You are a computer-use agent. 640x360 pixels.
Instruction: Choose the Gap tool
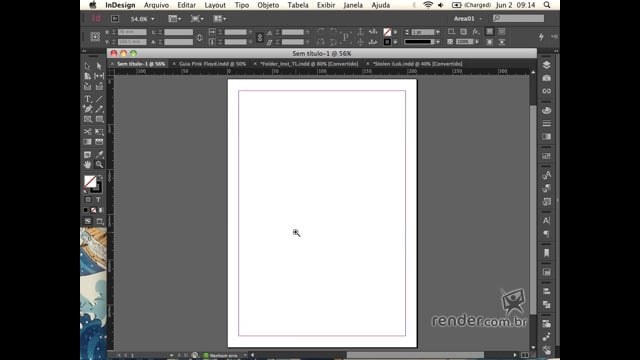(99, 76)
